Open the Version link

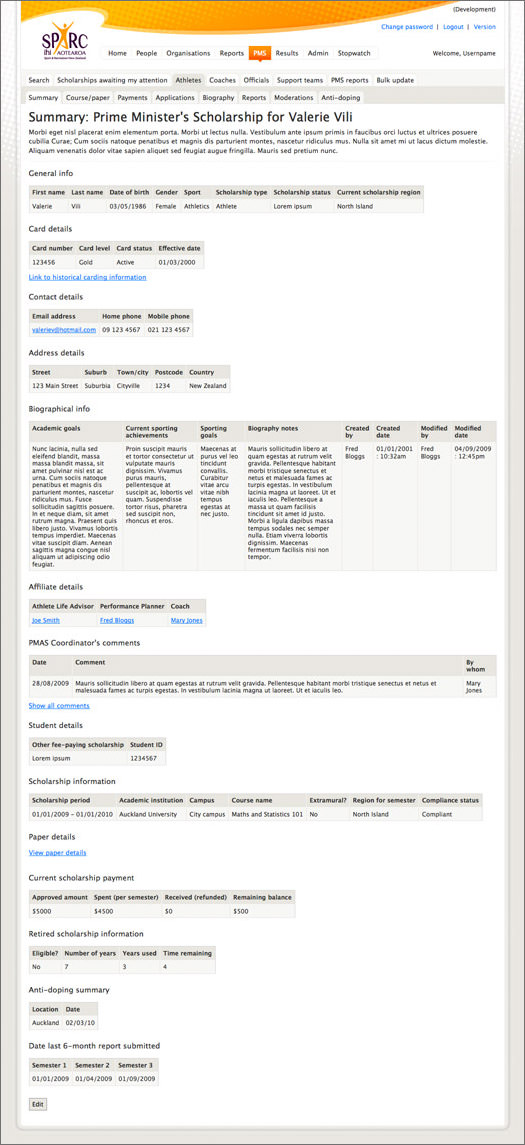pos(485,26)
